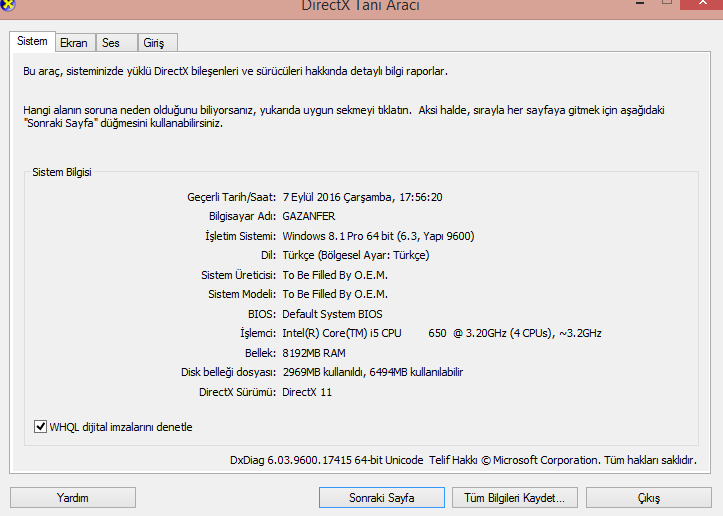Click the DirectX Sürümü label

click(237, 392)
